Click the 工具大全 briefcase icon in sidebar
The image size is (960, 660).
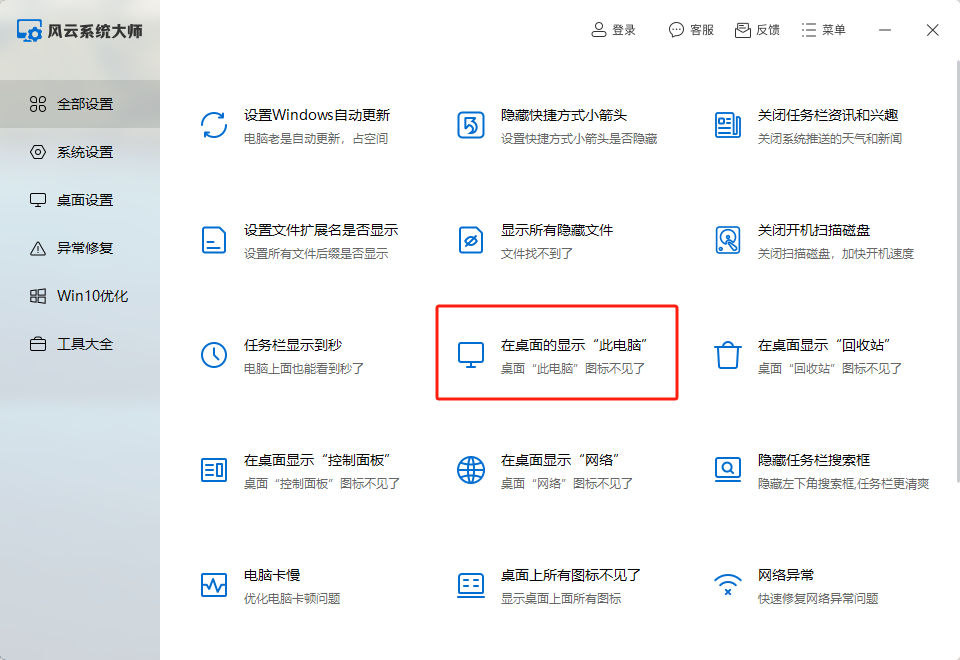coord(38,344)
